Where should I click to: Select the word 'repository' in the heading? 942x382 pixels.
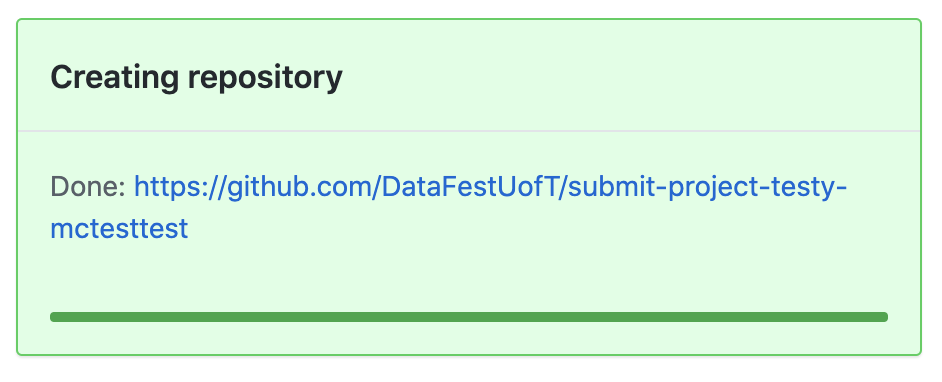[x=264, y=79]
